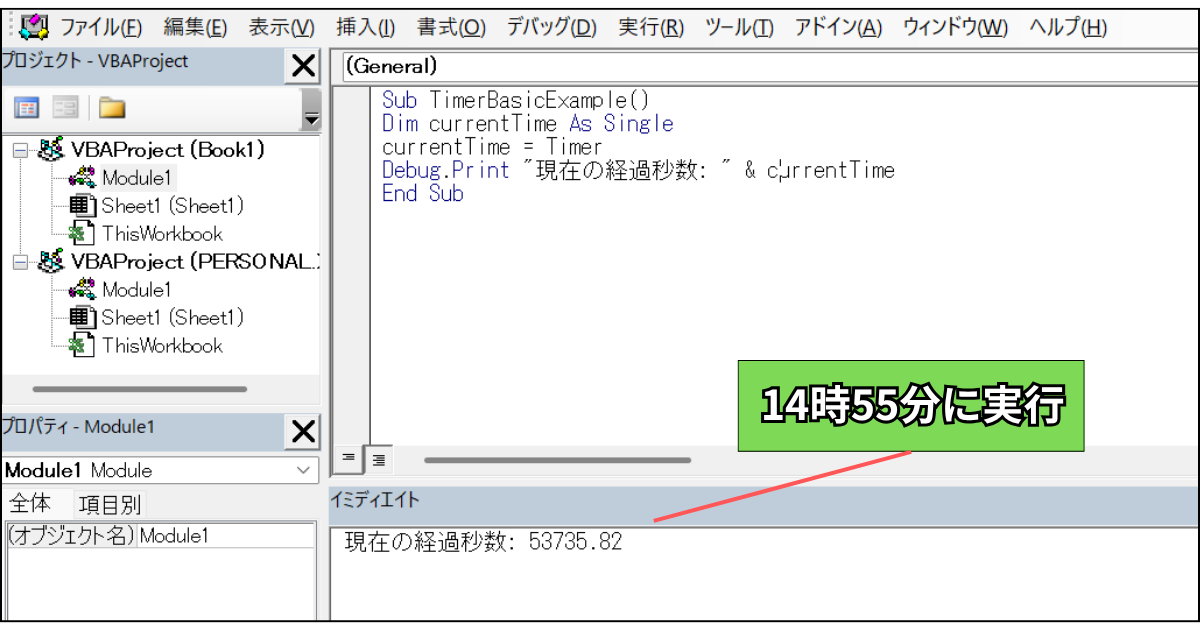The height and width of the screenshot is (630, 1200).
Task: Click the project explorer horizontal scrollbar
Action: coord(140,389)
